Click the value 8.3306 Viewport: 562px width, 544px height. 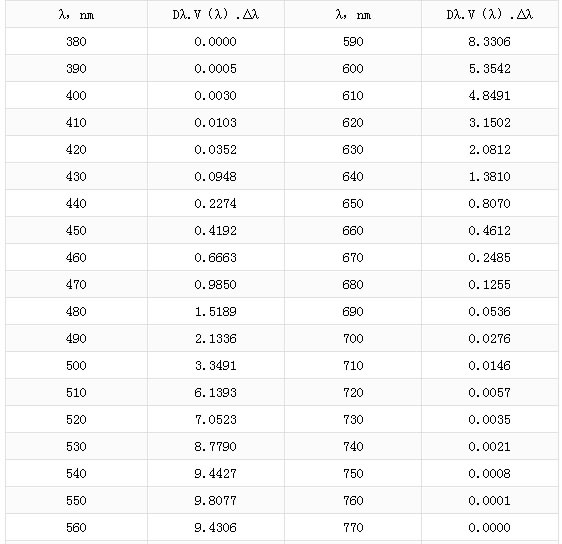pos(490,42)
